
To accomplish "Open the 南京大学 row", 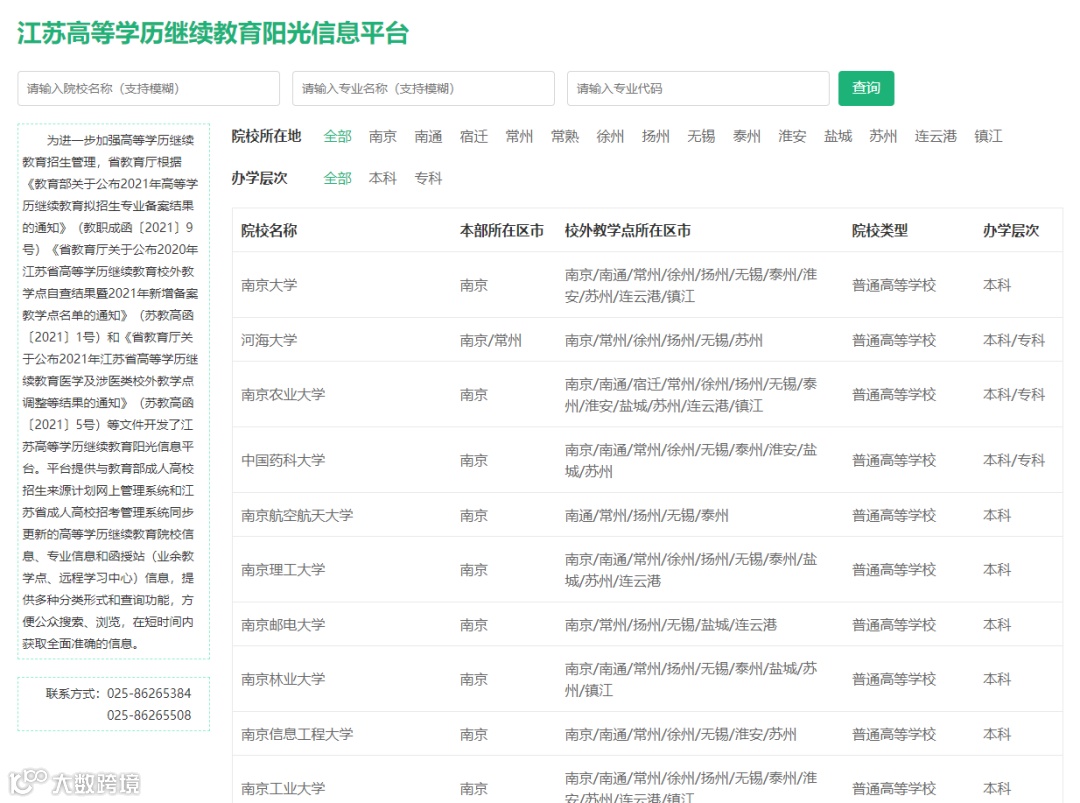I will 647,285.
